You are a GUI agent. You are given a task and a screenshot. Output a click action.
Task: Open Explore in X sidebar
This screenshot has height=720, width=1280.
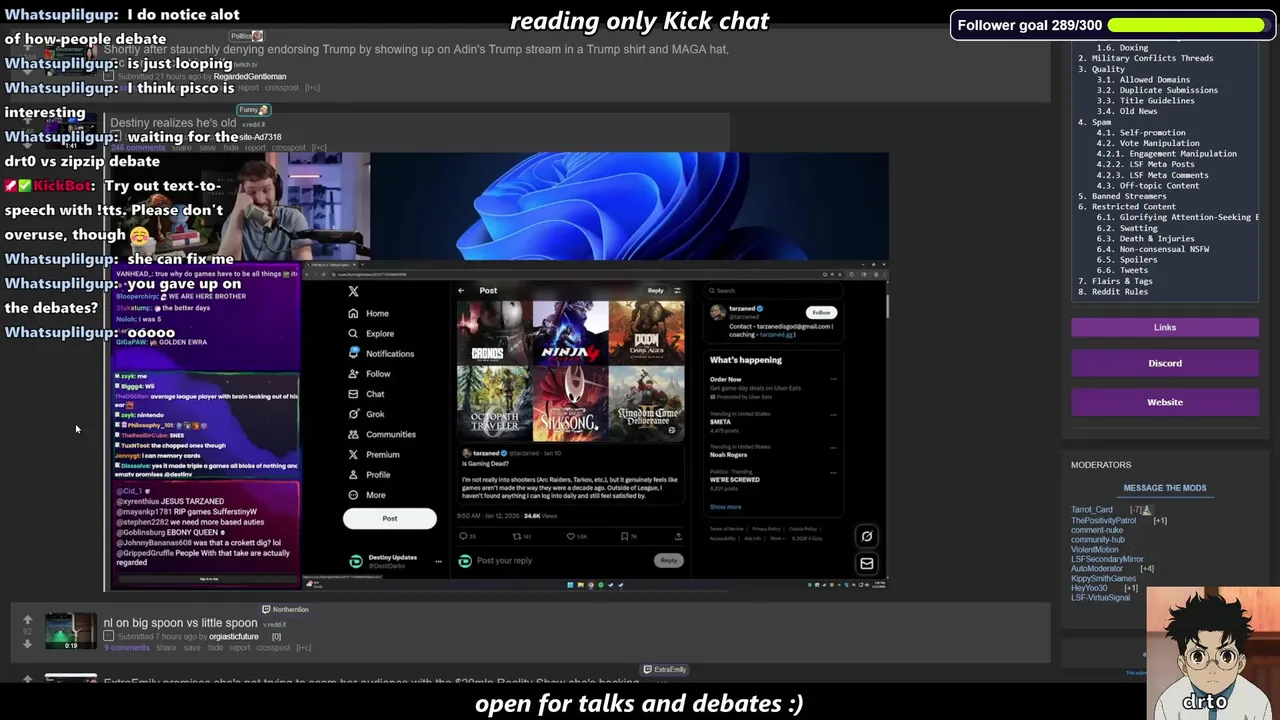pyautogui.click(x=370, y=333)
